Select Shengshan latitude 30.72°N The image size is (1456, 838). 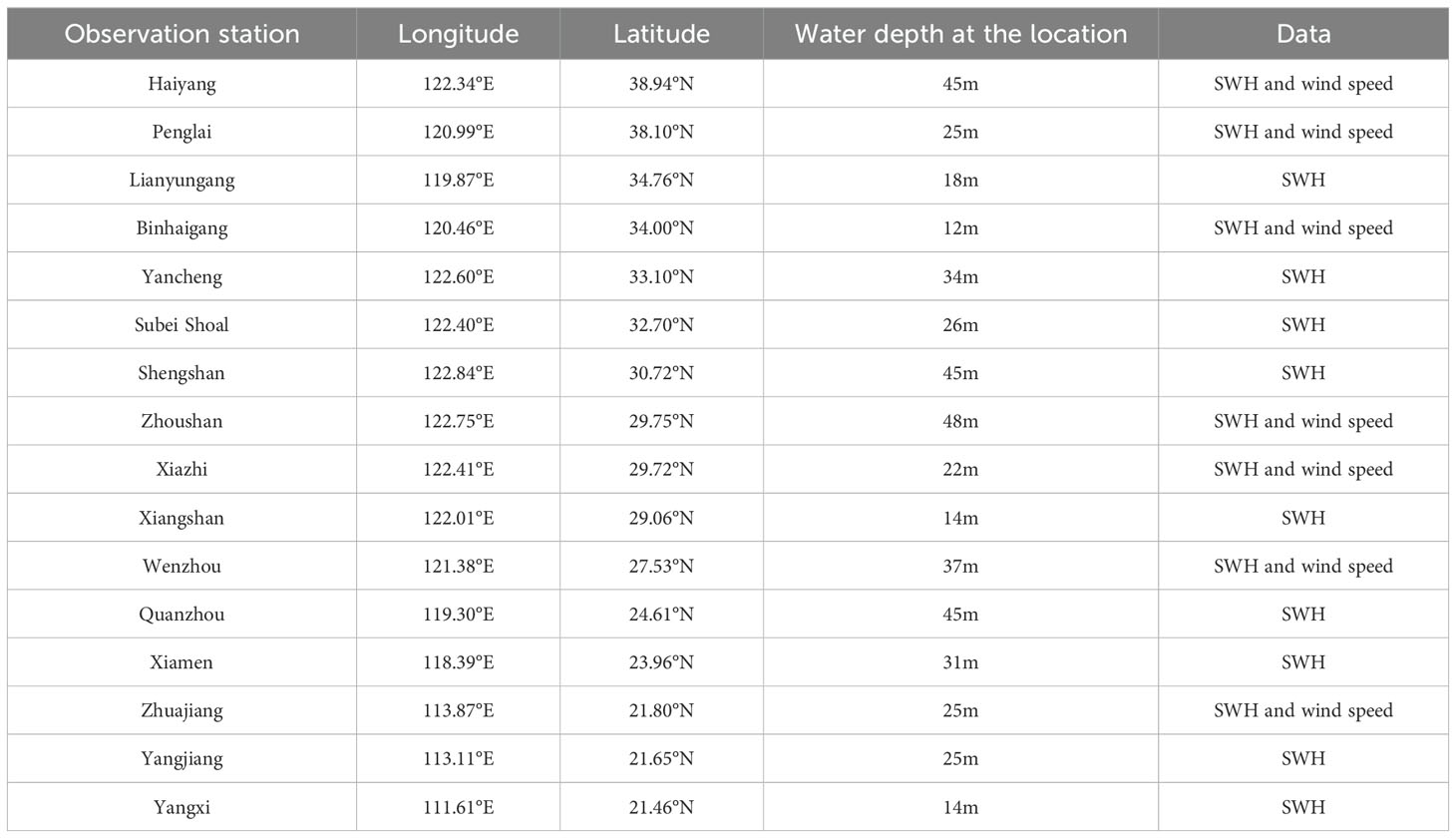(x=661, y=373)
